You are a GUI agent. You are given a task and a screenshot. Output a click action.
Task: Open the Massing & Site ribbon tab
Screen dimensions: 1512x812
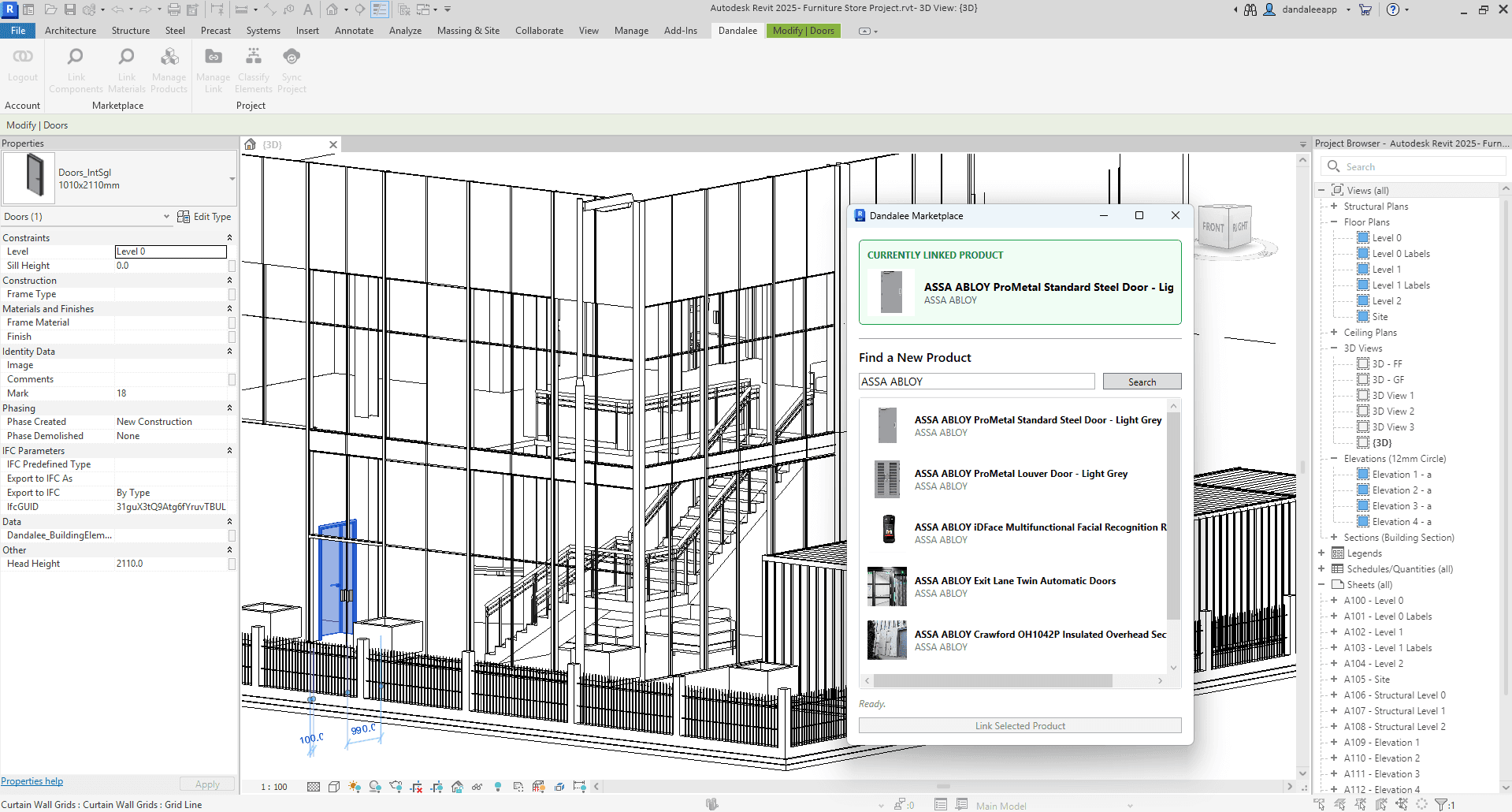[468, 31]
